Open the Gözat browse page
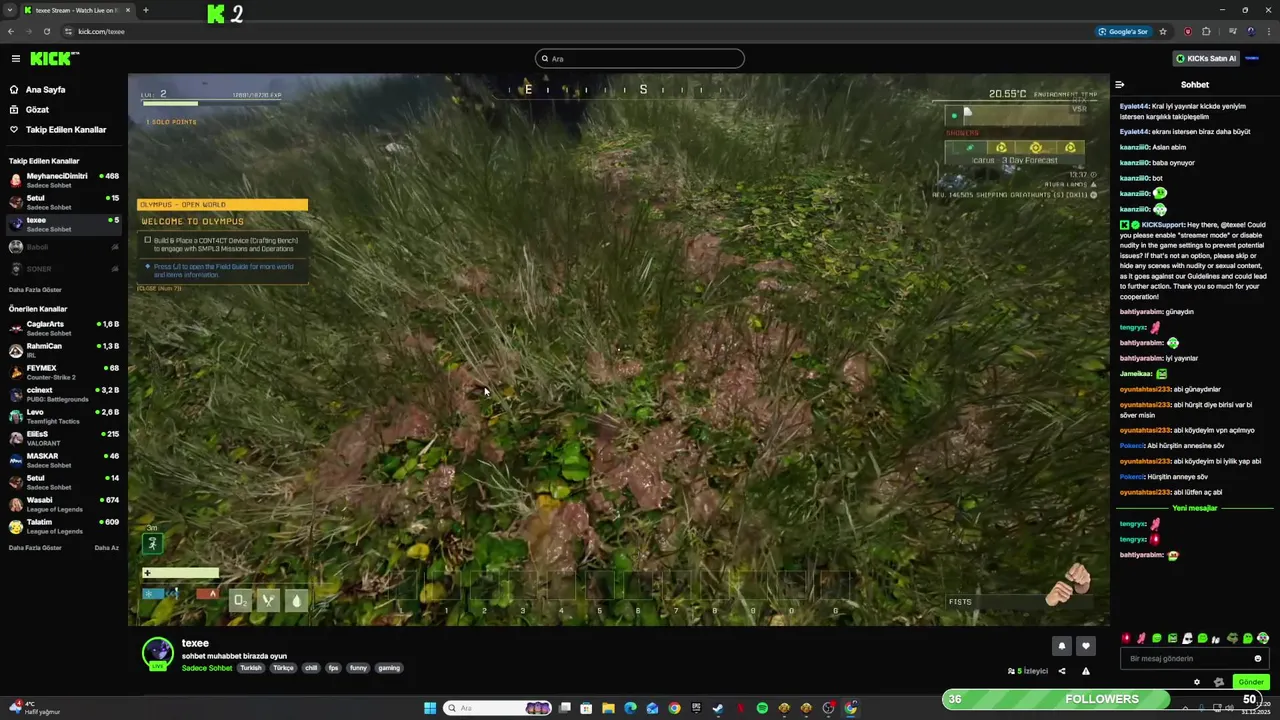The image size is (1280, 720). coord(30,110)
